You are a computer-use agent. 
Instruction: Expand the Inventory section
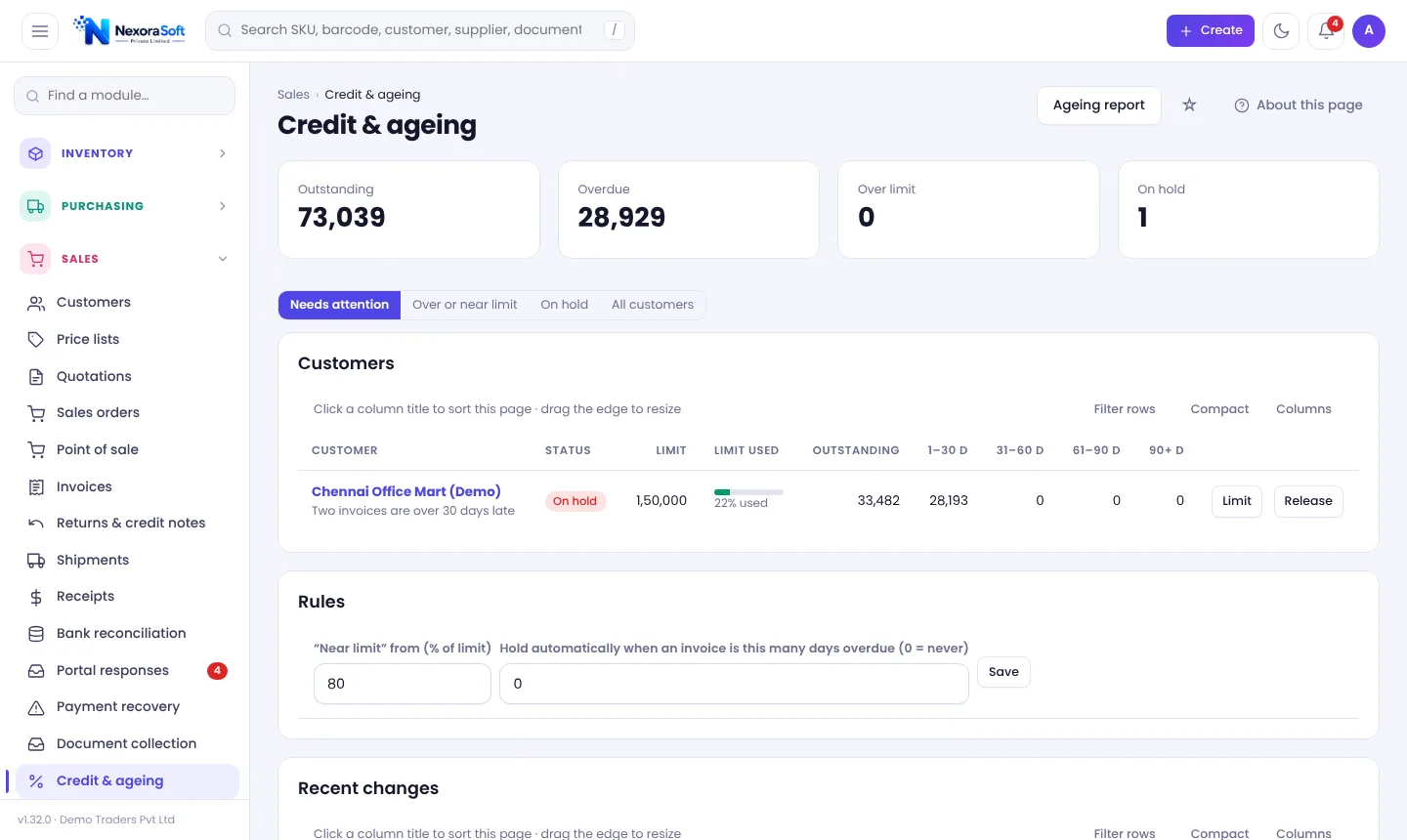(x=223, y=153)
